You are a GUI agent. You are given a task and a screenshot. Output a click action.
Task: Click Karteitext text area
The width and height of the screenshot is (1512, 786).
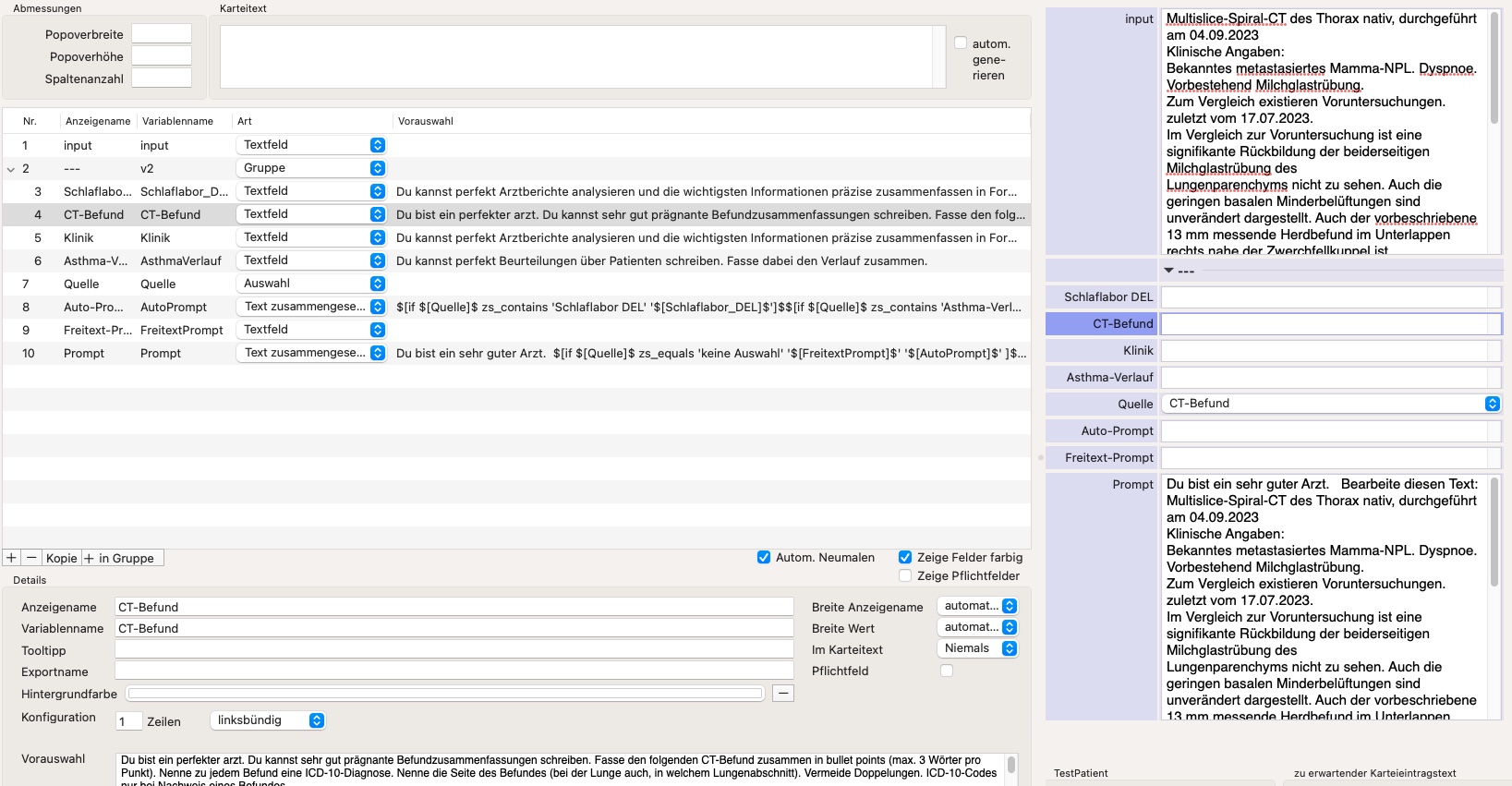[x=576, y=57]
